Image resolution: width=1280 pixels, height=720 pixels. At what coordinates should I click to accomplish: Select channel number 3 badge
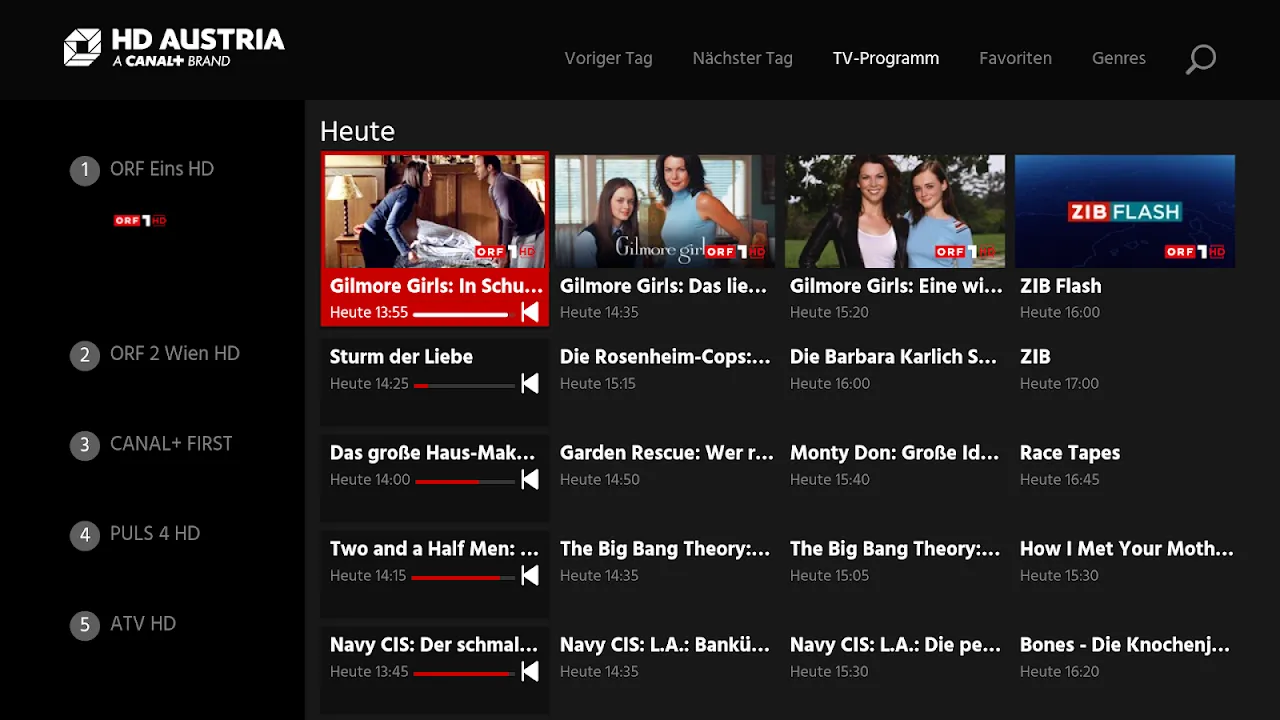pyautogui.click(x=85, y=445)
